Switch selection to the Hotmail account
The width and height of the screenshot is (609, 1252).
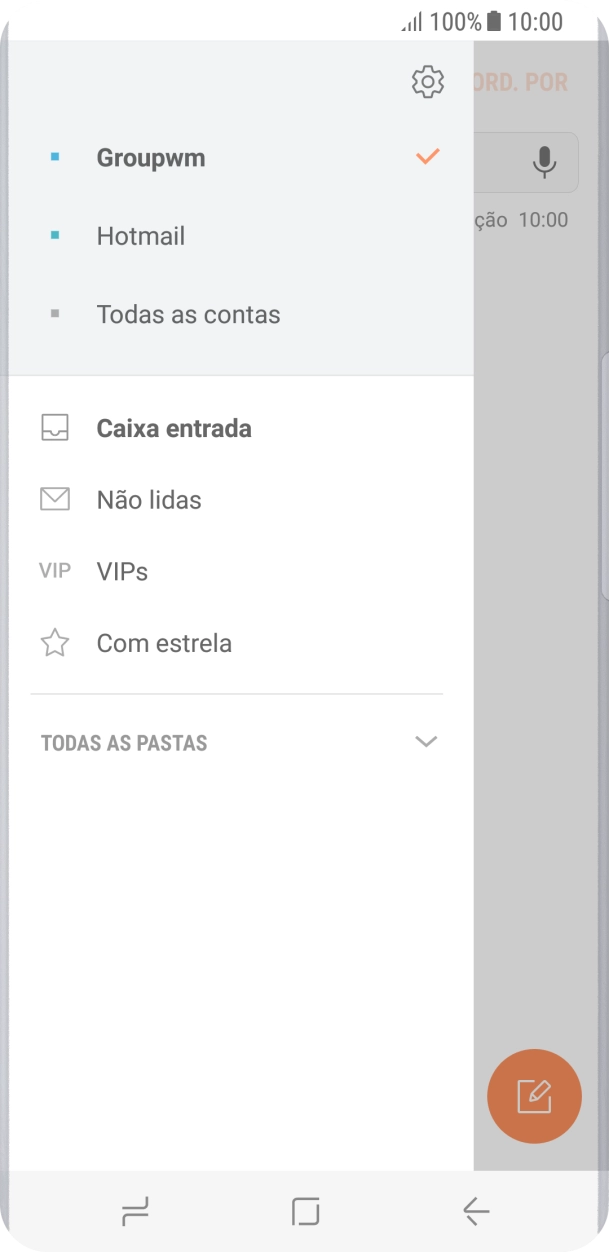(140, 235)
